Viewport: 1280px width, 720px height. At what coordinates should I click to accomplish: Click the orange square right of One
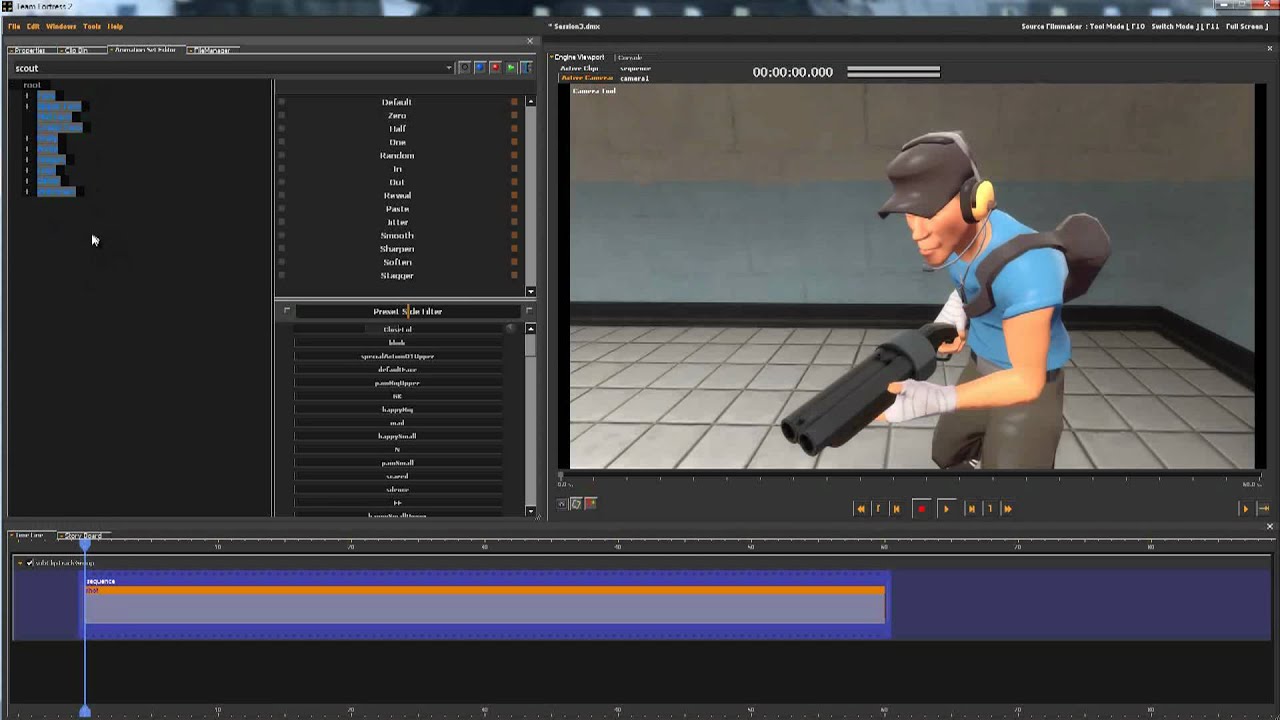(515, 142)
